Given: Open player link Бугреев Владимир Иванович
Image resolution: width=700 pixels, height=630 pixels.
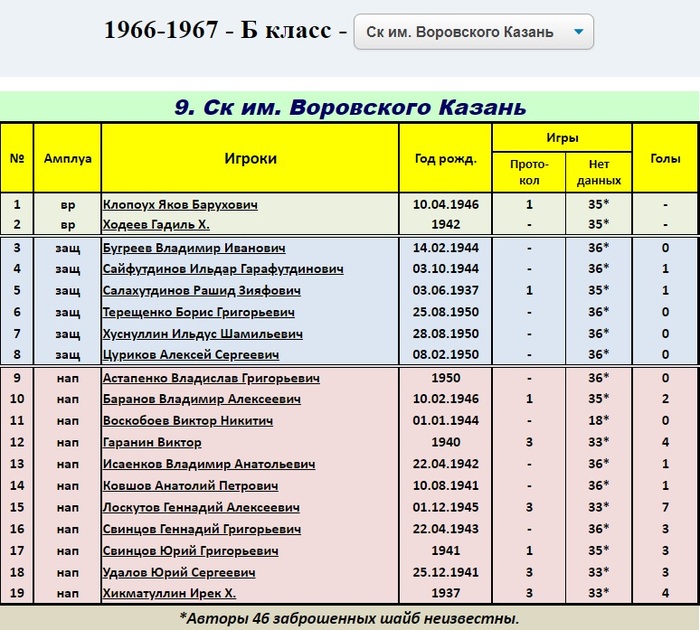Looking at the screenshot, I should (x=194, y=248).
